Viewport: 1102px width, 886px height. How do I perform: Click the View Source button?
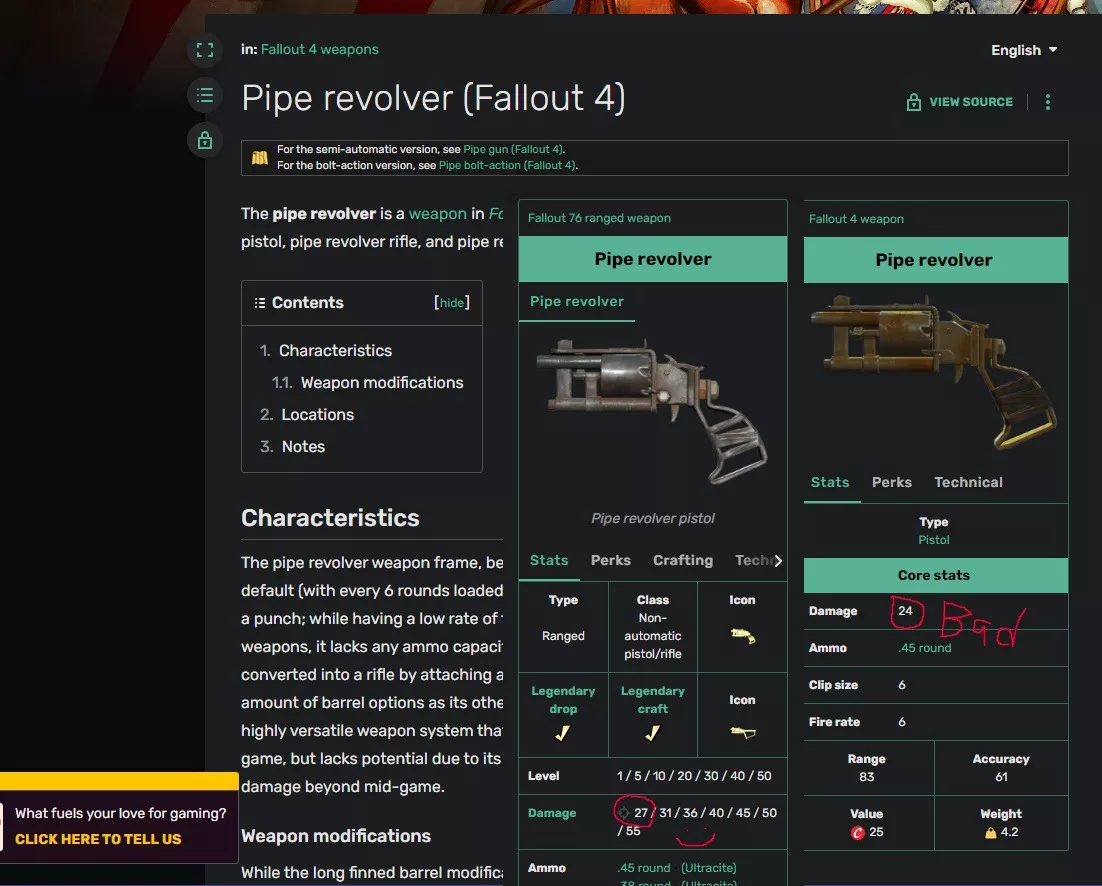[960, 102]
